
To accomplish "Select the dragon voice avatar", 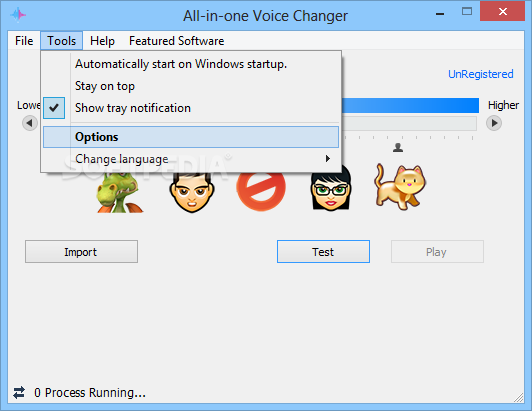I will (x=119, y=192).
